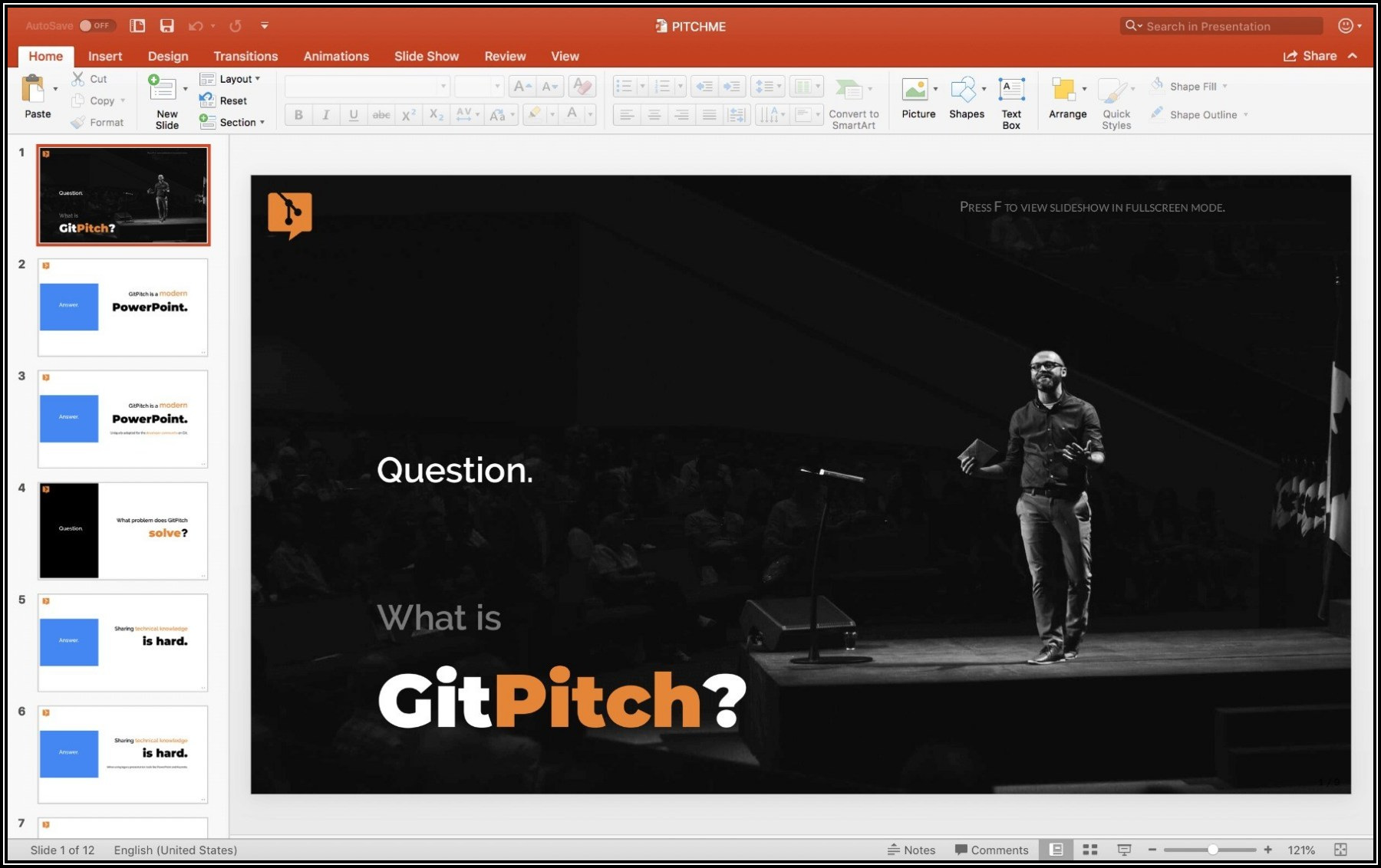Image resolution: width=1381 pixels, height=868 pixels.
Task: Insert a Picture from ribbon
Action: (918, 98)
